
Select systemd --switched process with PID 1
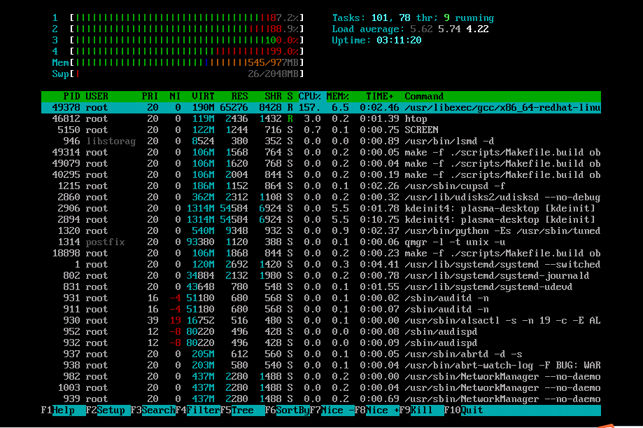(x=321, y=264)
